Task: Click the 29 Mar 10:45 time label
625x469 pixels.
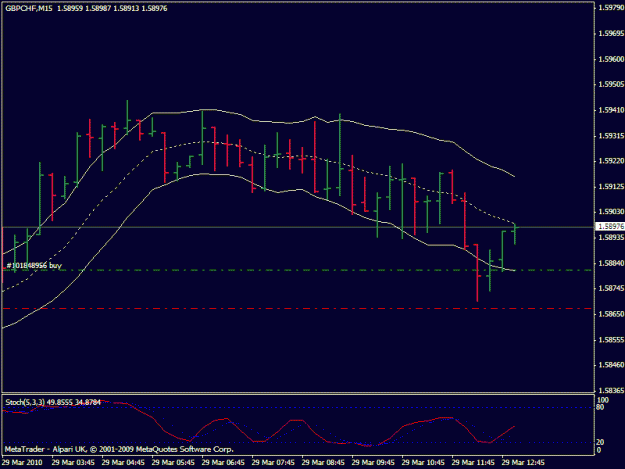Action: click(423, 463)
